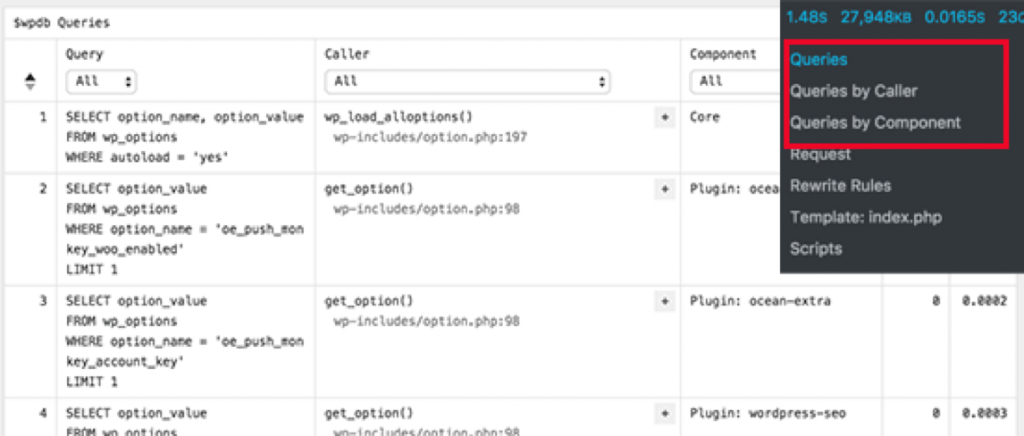Image resolution: width=1024 pixels, height=436 pixels.
Task: Click wp-includes/option.php:98 in row 3
Action: [426, 322]
